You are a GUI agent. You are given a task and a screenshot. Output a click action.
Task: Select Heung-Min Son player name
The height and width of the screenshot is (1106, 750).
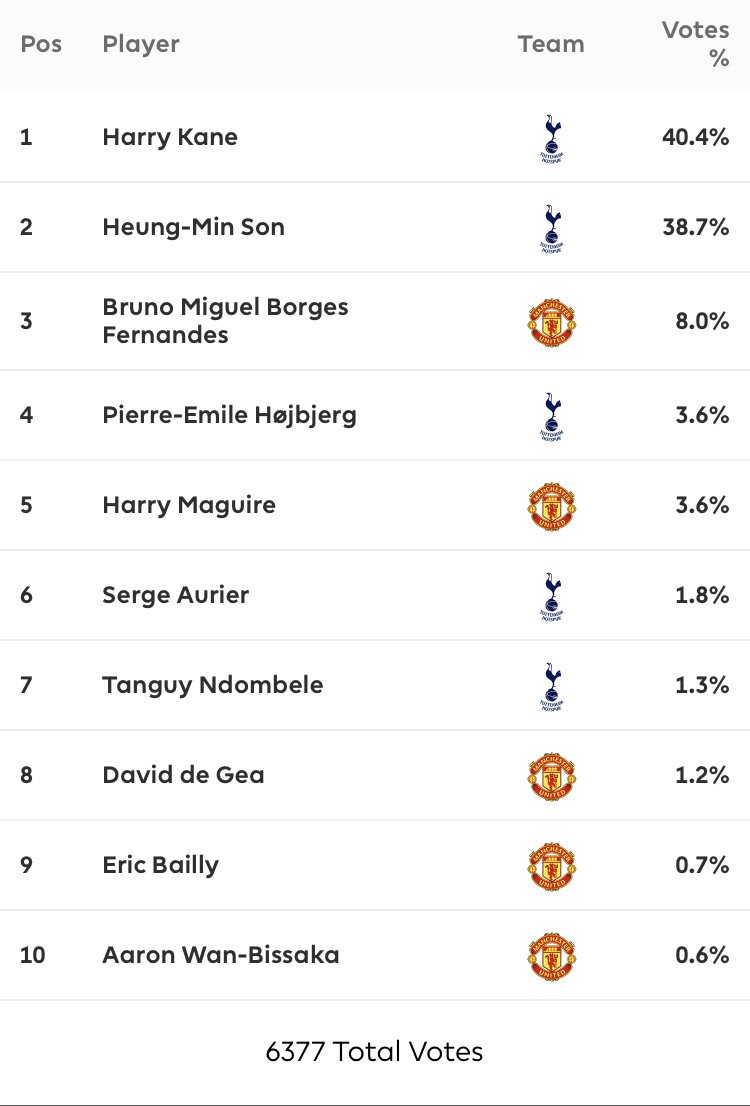(193, 227)
